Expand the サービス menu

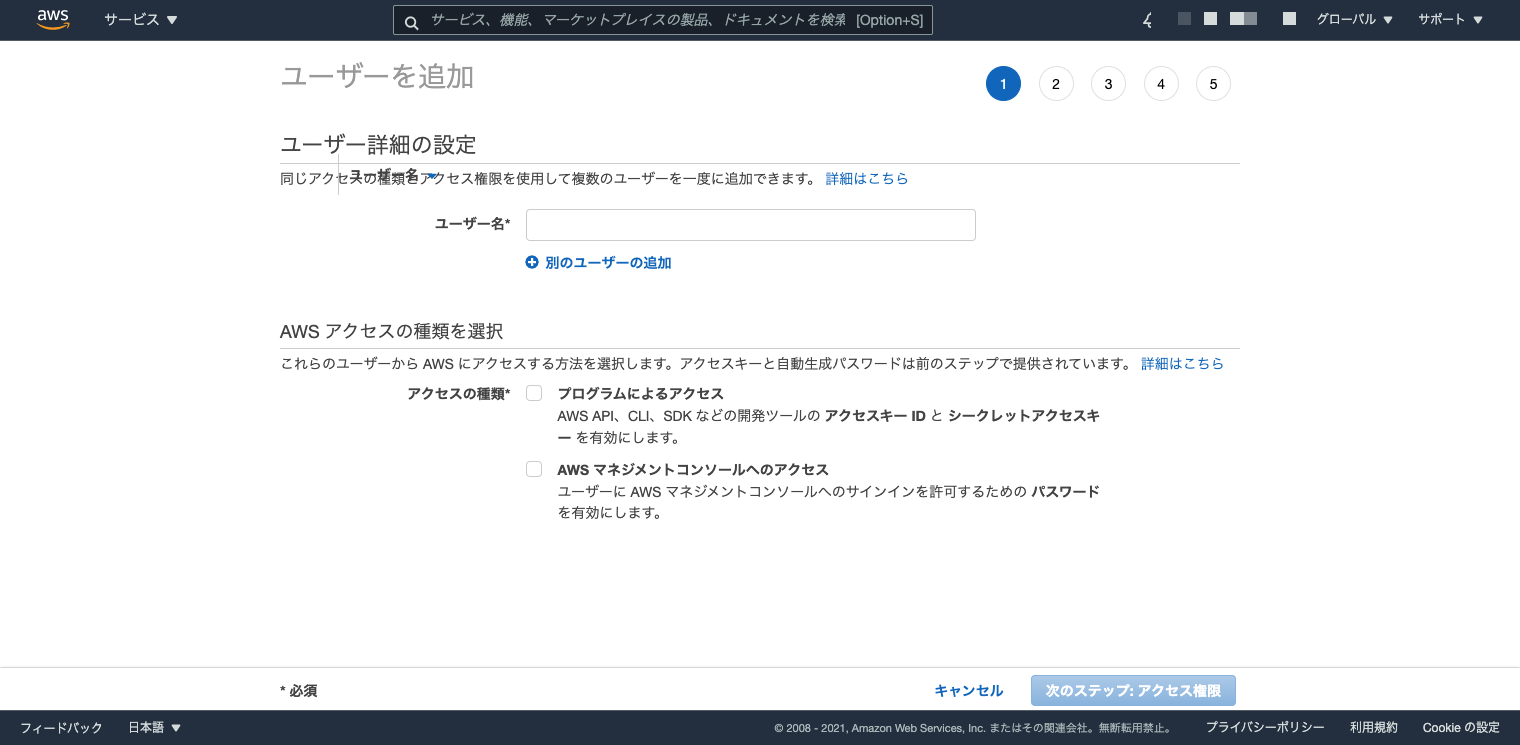coord(141,20)
